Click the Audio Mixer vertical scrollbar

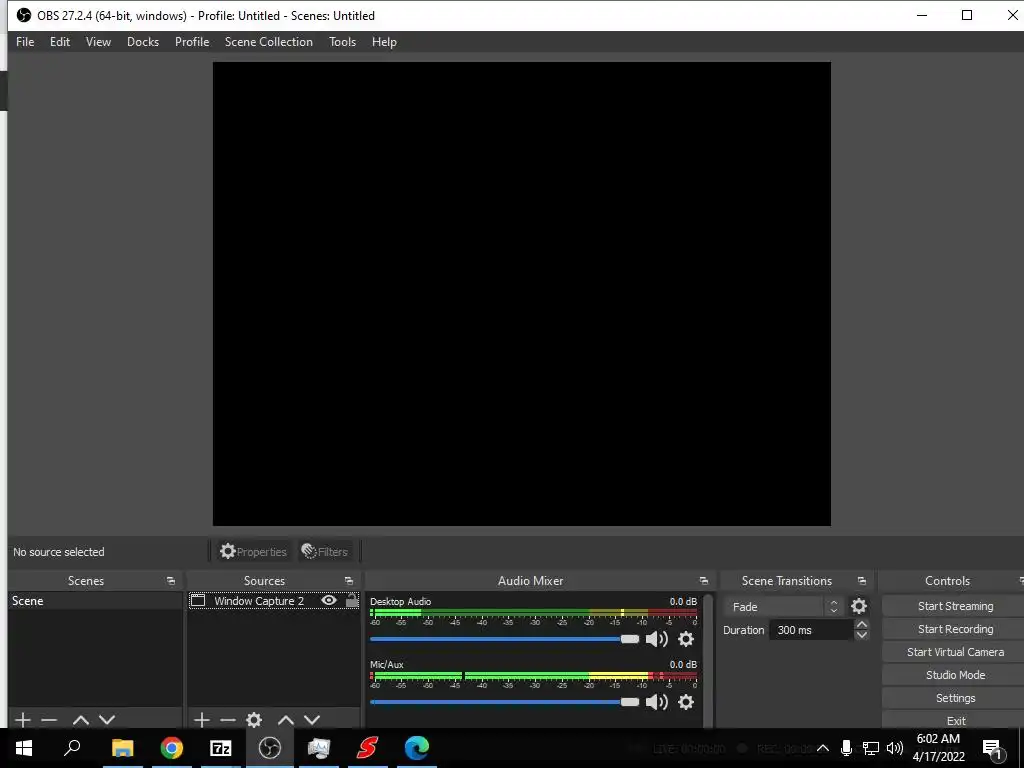click(708, 660)
